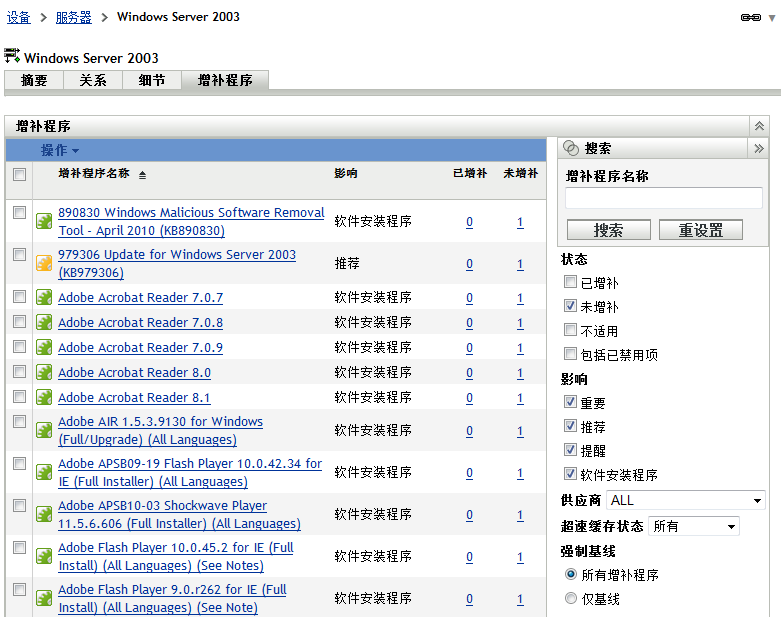Collapse the 搜索 side panel chevron

coord(759,148)
